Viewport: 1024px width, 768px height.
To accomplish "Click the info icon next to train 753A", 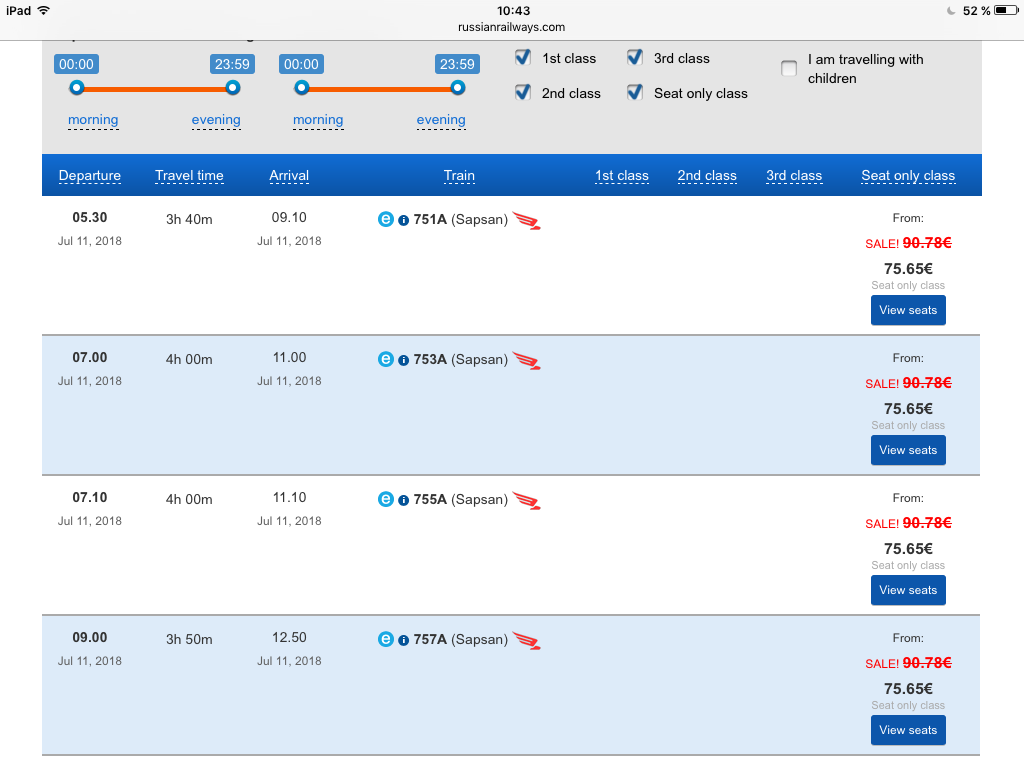I will [404, 360].
